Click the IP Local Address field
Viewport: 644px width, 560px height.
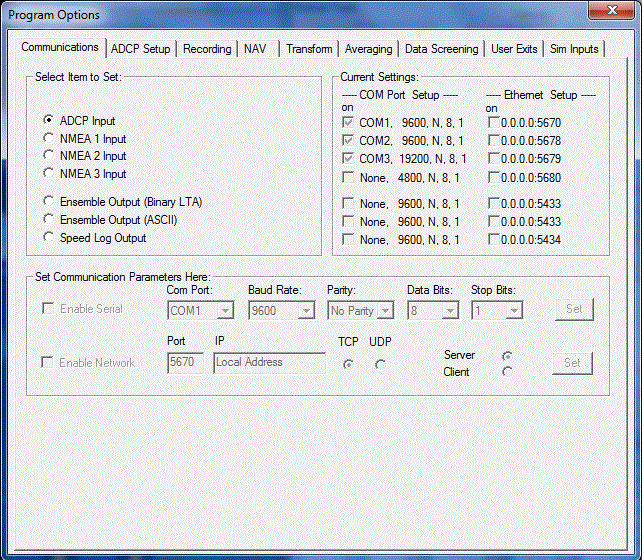(269, 363)
